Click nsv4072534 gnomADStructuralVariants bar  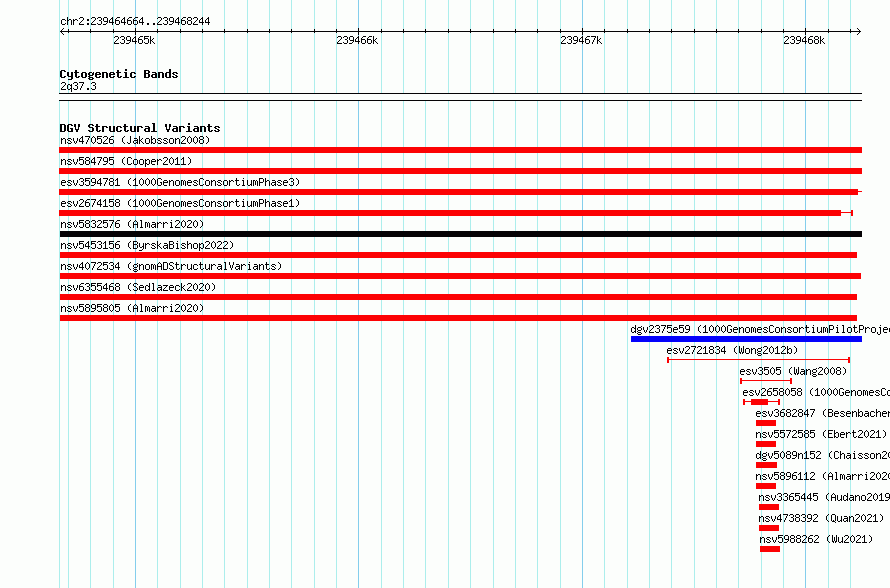[460, 276]
